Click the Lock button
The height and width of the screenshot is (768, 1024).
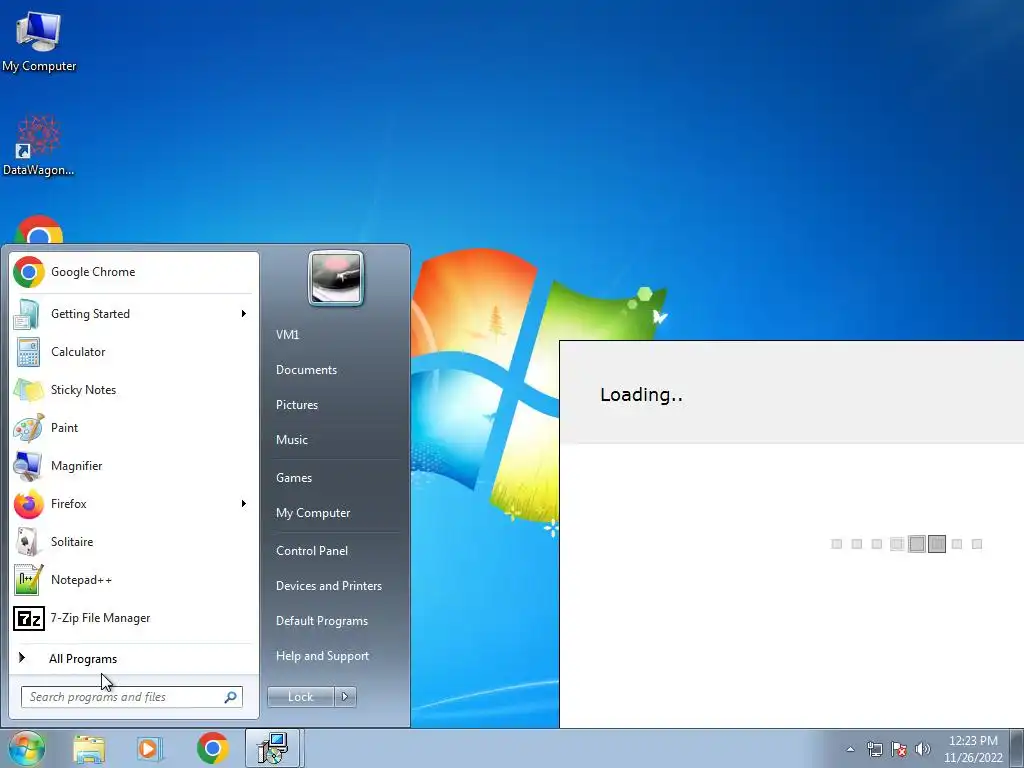300,697
